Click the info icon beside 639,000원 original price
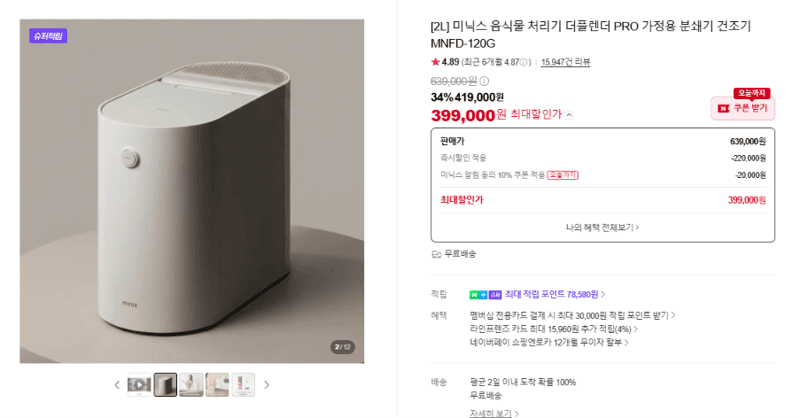The height and width of the screenshot is (418, 800). tap(484, 81)
